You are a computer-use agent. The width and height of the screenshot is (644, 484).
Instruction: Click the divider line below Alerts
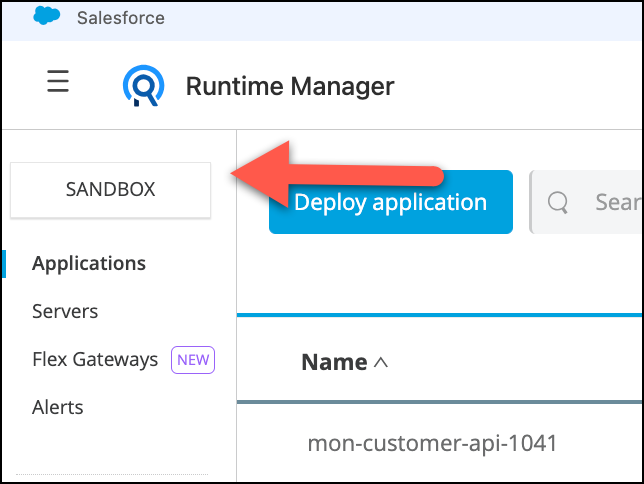click(x=112, y=475)
